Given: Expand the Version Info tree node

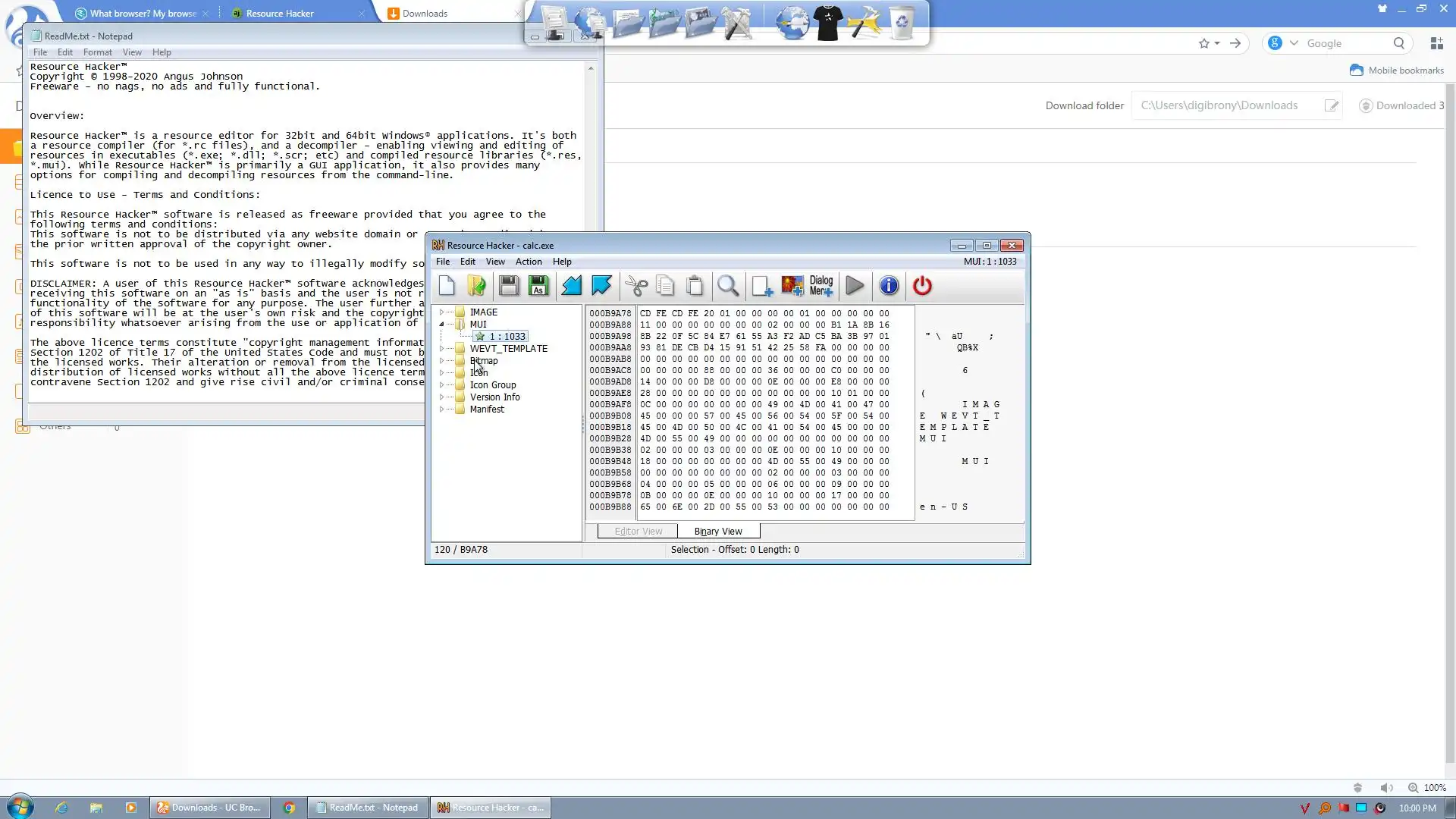Looking at the screenshot, I should 441,397.
